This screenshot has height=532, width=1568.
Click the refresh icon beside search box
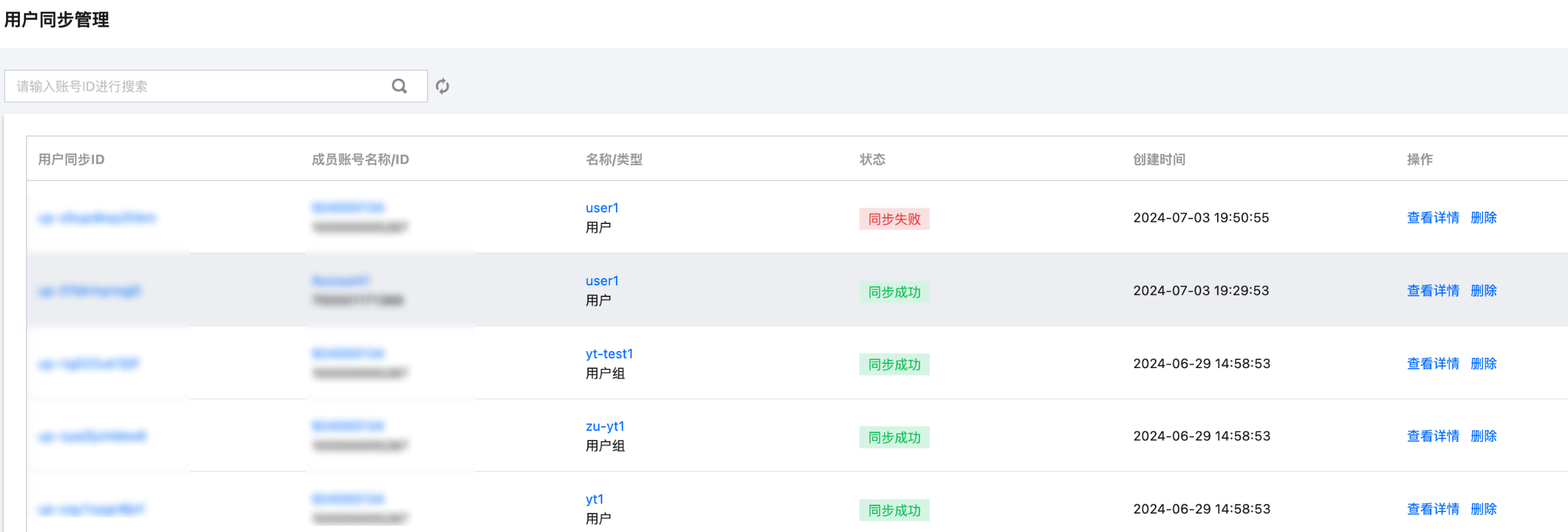click(443, 86)
